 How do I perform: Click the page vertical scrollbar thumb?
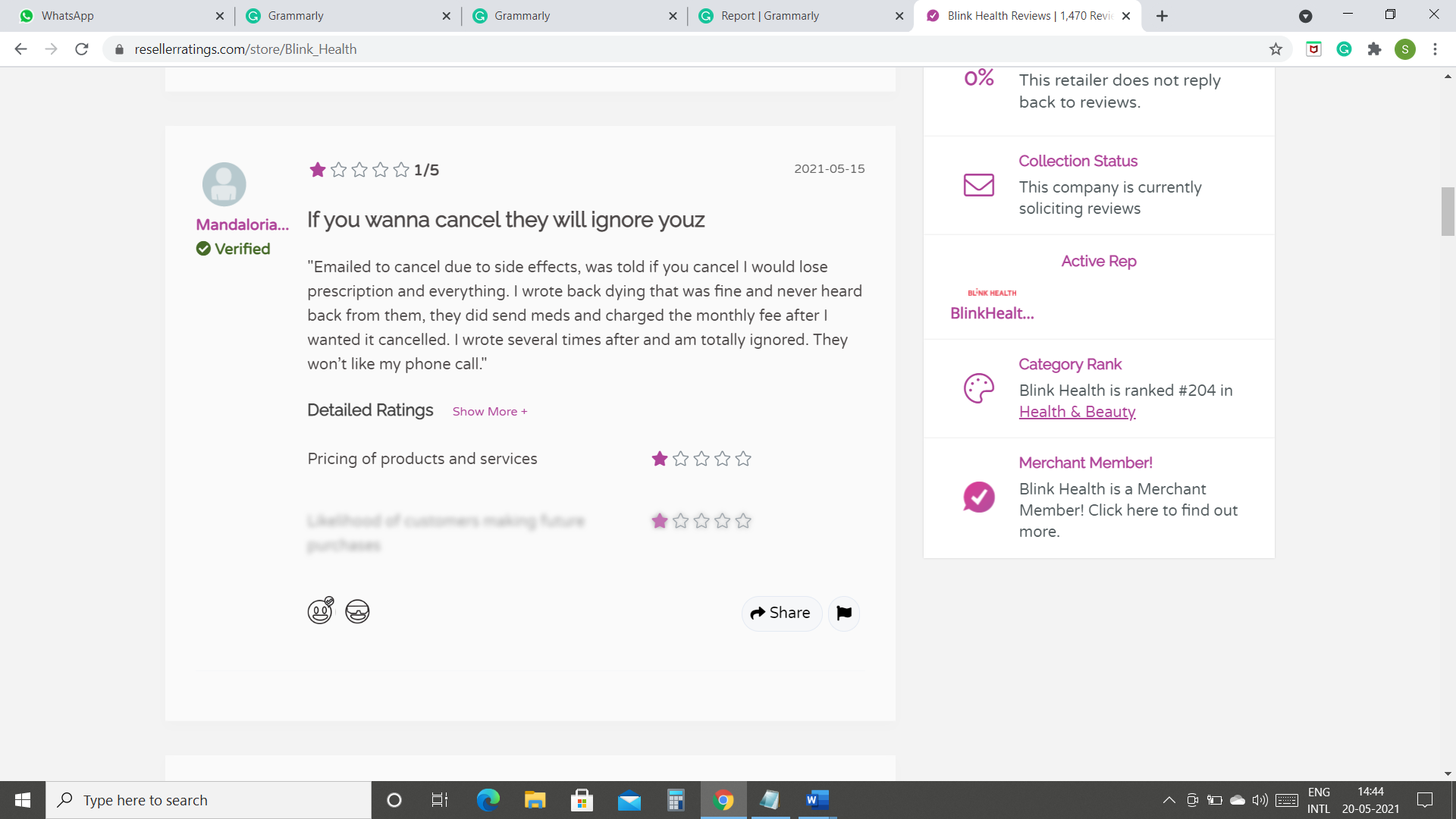[1448, 212]
